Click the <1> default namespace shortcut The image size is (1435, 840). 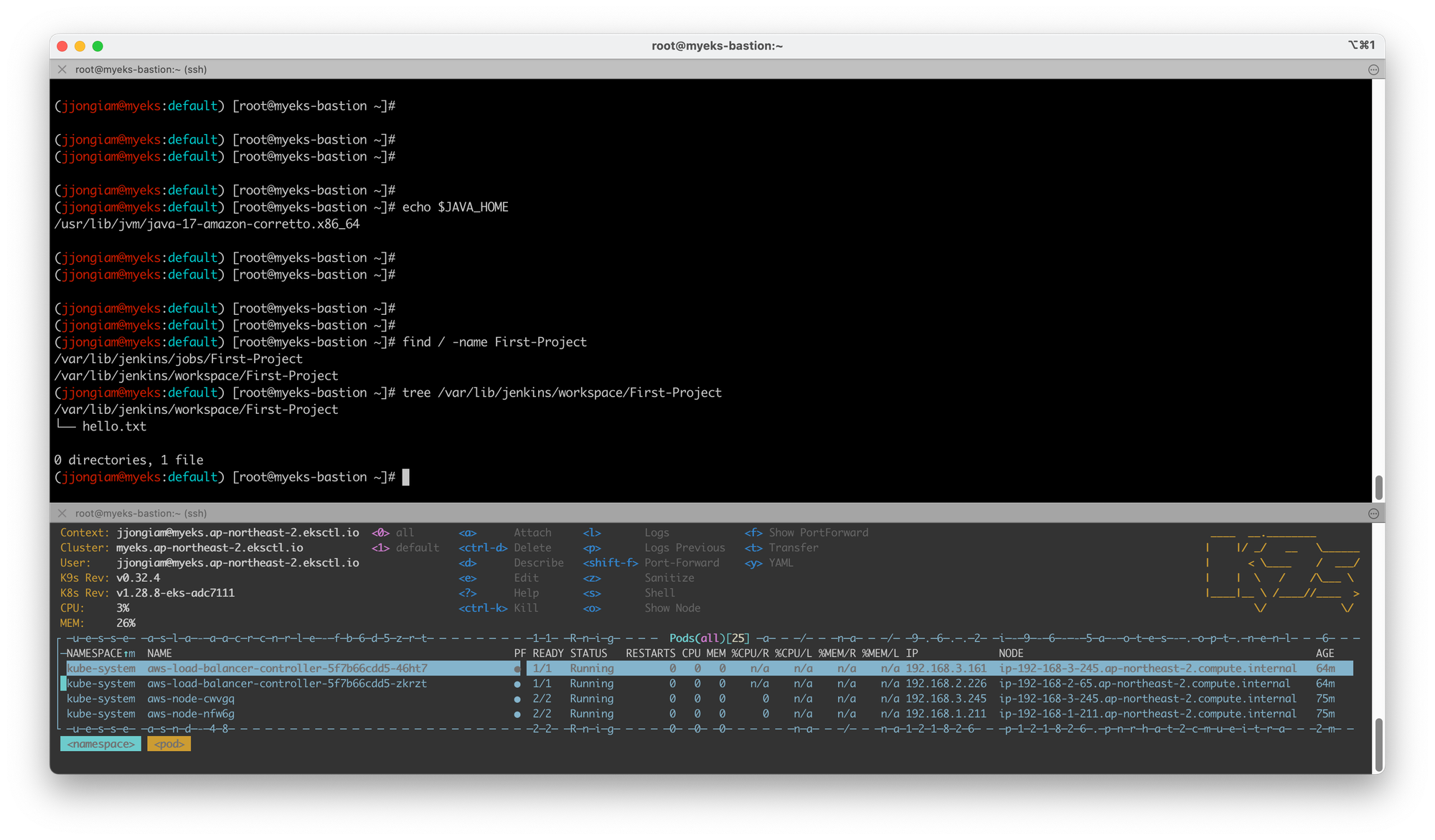click(x=405, y=548)
